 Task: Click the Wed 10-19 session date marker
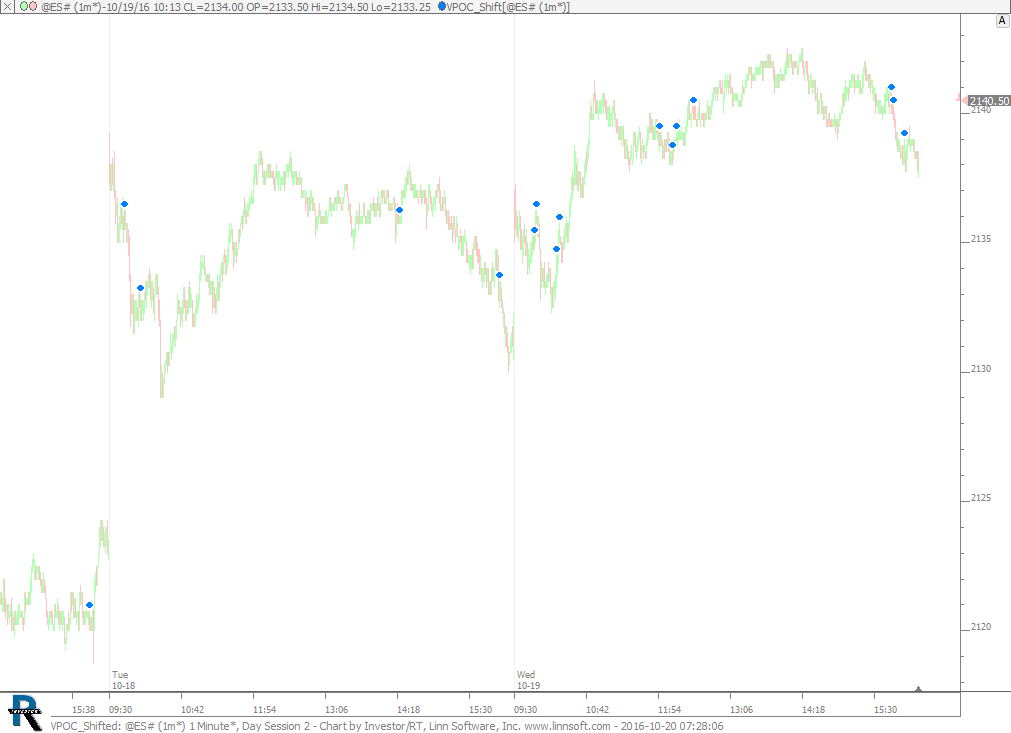pyautogui.click(x=528, y=680)
